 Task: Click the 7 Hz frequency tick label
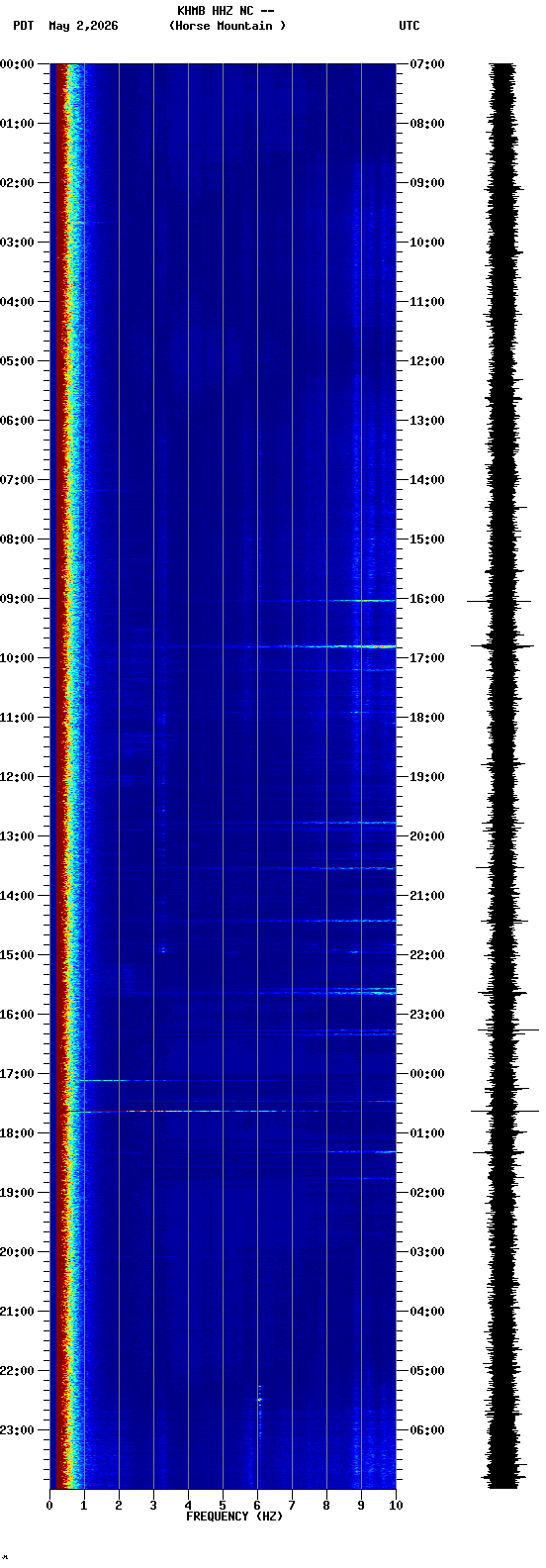click(x=292, y=1506)
